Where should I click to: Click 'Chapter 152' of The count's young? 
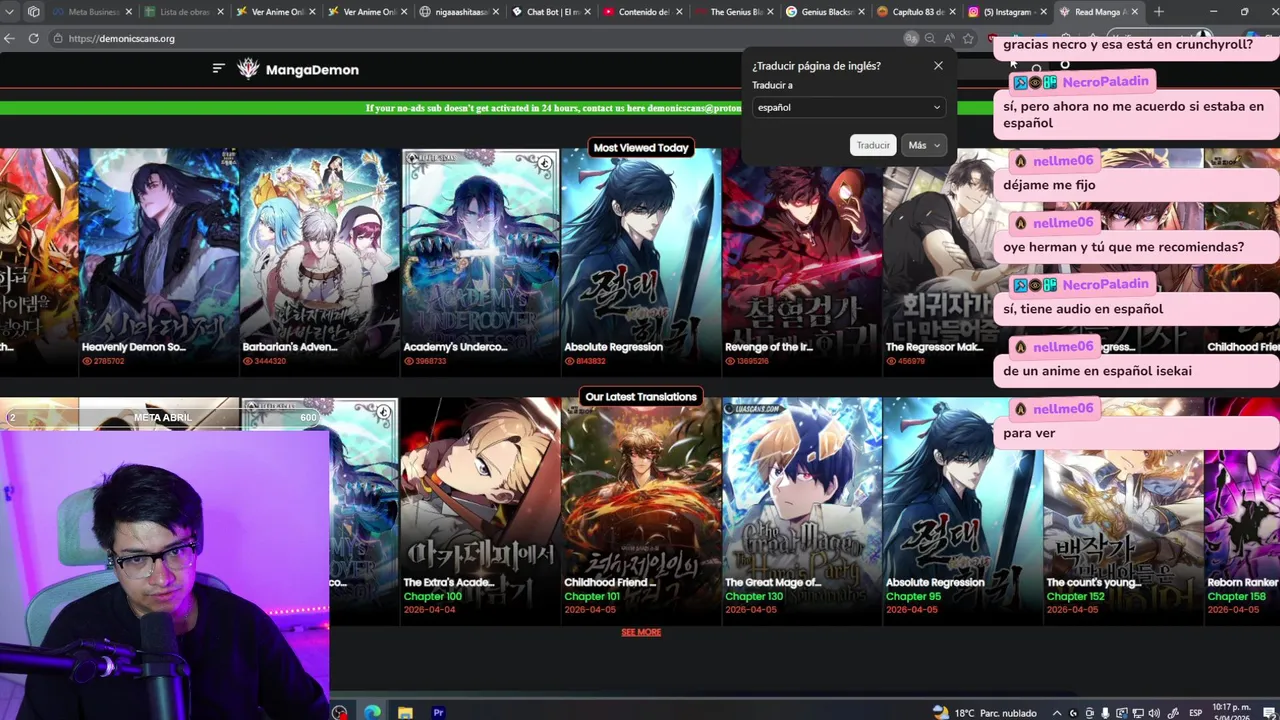(x=1075, y=596)
